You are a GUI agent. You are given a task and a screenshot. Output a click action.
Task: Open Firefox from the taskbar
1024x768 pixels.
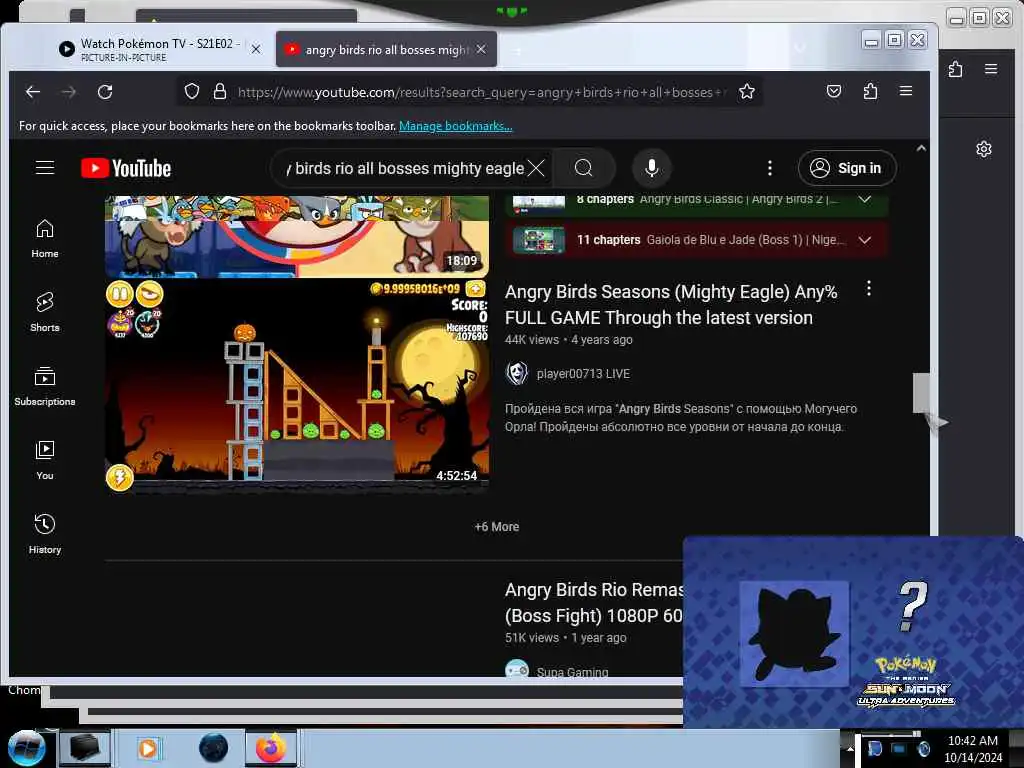click(x=270, y=748)
